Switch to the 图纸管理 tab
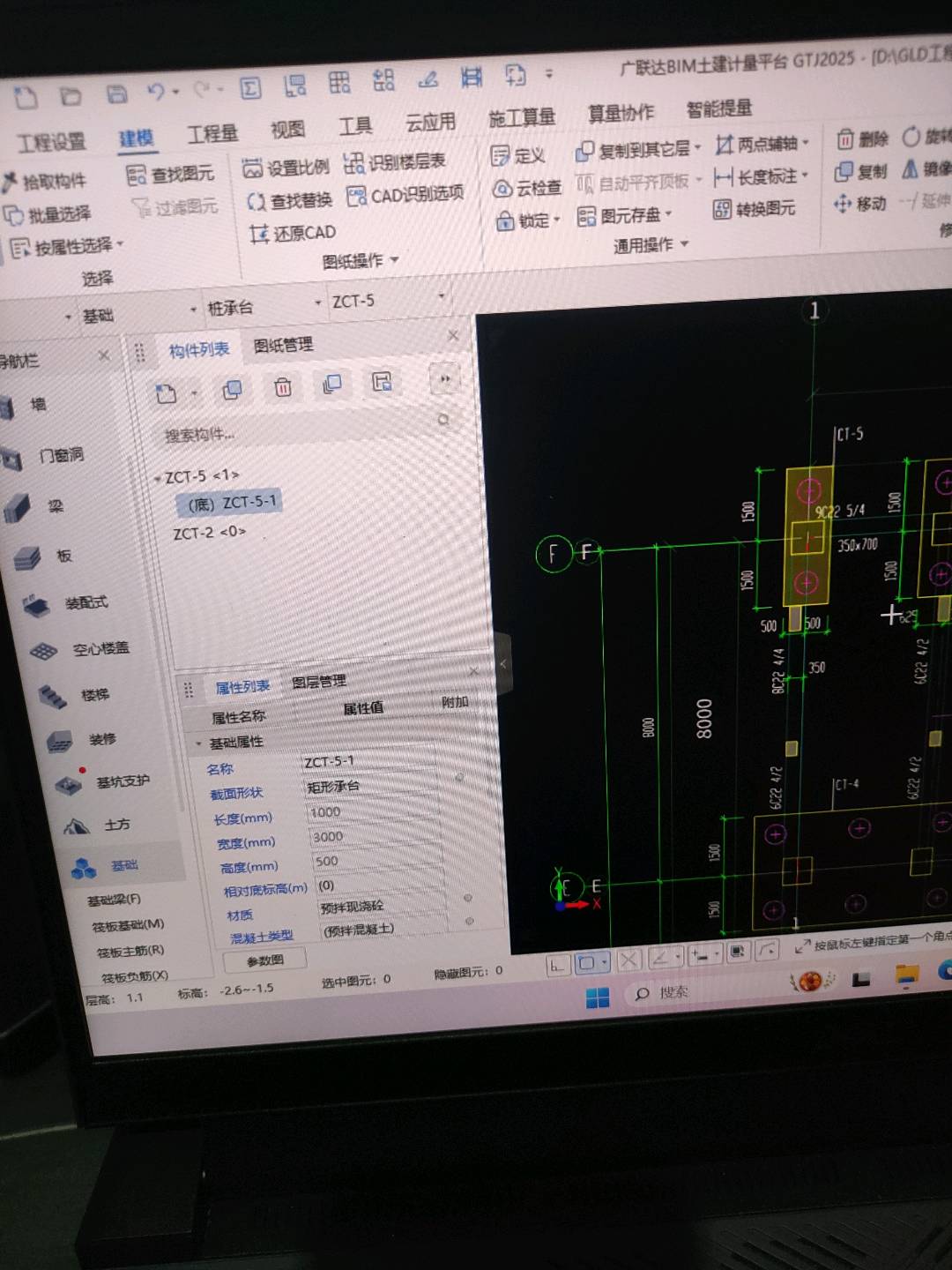 (283, 345)
